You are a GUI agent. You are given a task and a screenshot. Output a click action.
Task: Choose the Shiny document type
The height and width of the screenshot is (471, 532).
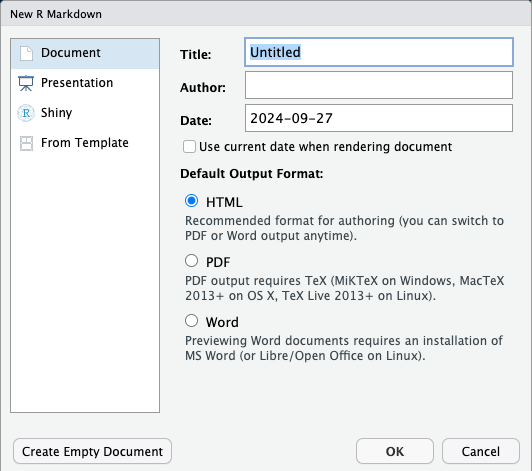tap(85, 113)
